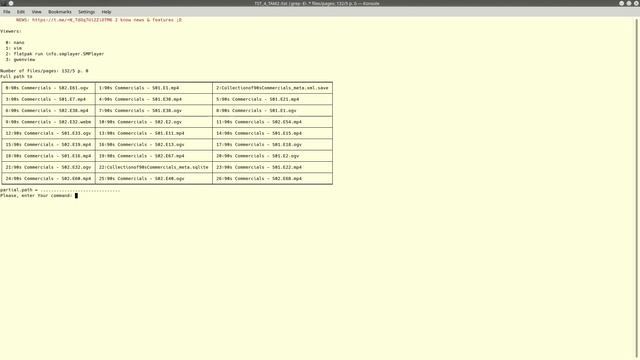Screen dimensions: 640x360
Task: Click table cell numbered 20 (S01.E2.ogv)
Action: [272, 156]
